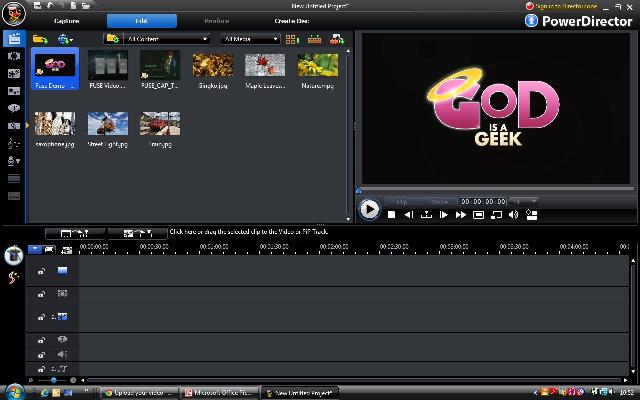Switch to the Edit tab
This screenshot has width=640, height=400.
pyautogui.click(x=142, y=21)
